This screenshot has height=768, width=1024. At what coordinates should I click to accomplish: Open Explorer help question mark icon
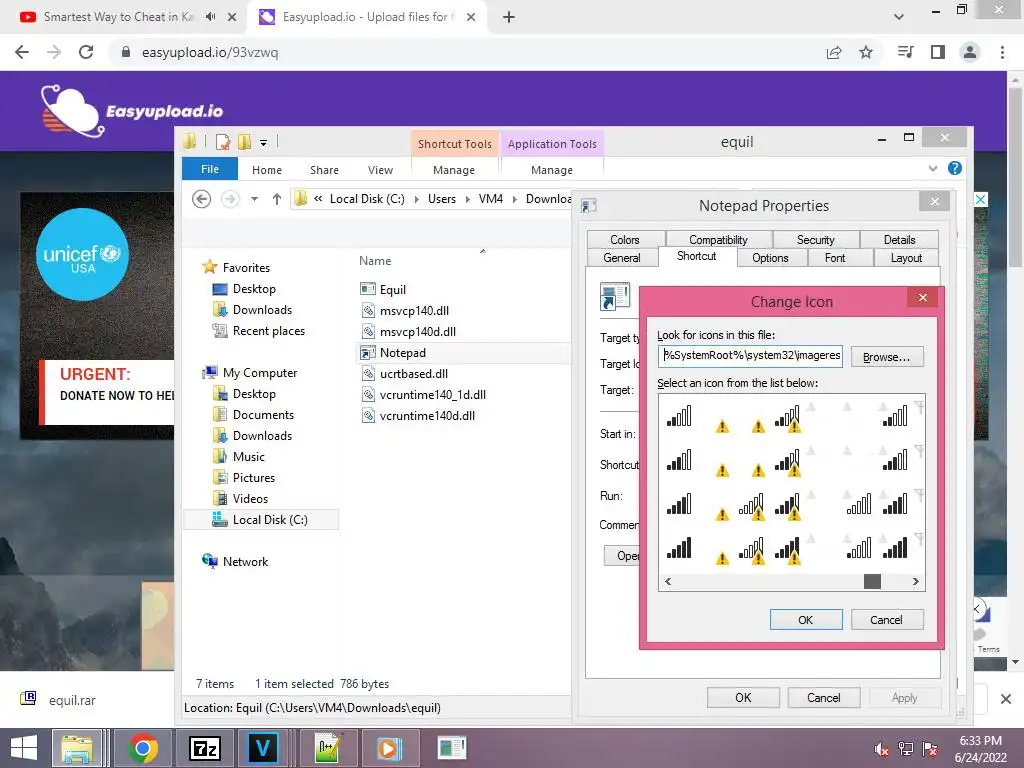coord(955,168)
